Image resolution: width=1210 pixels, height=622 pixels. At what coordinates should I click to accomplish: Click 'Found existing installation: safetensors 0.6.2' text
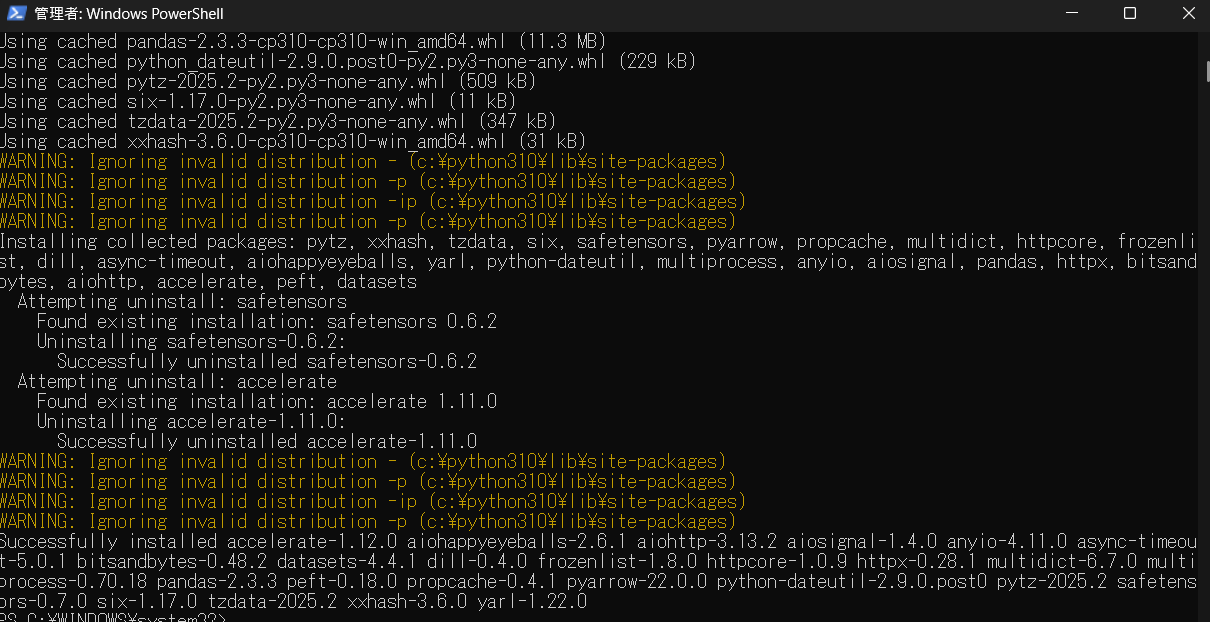(267, 321)
